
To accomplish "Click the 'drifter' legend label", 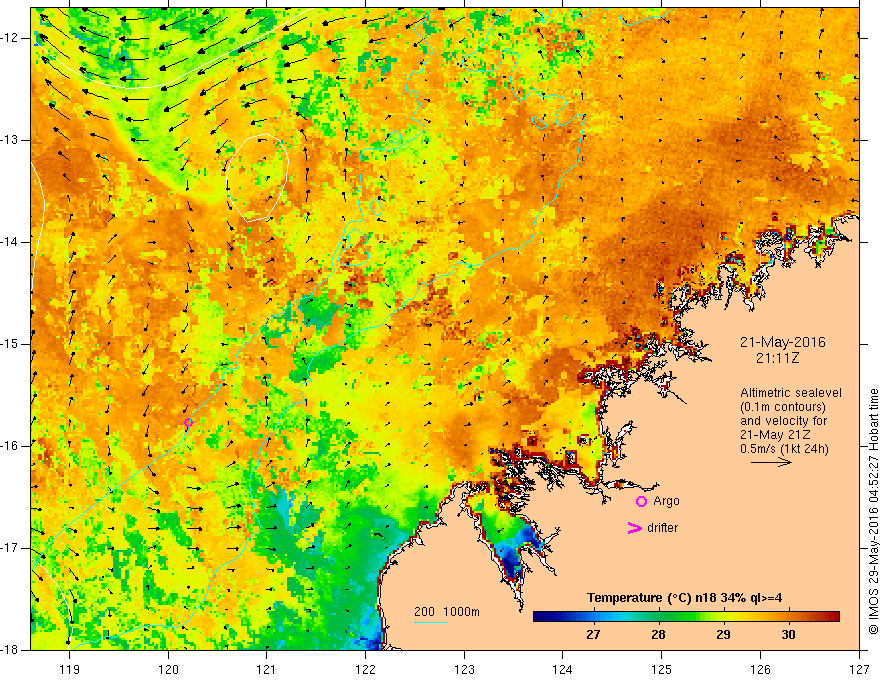I will pyautogui.click(x=662, y=528).
